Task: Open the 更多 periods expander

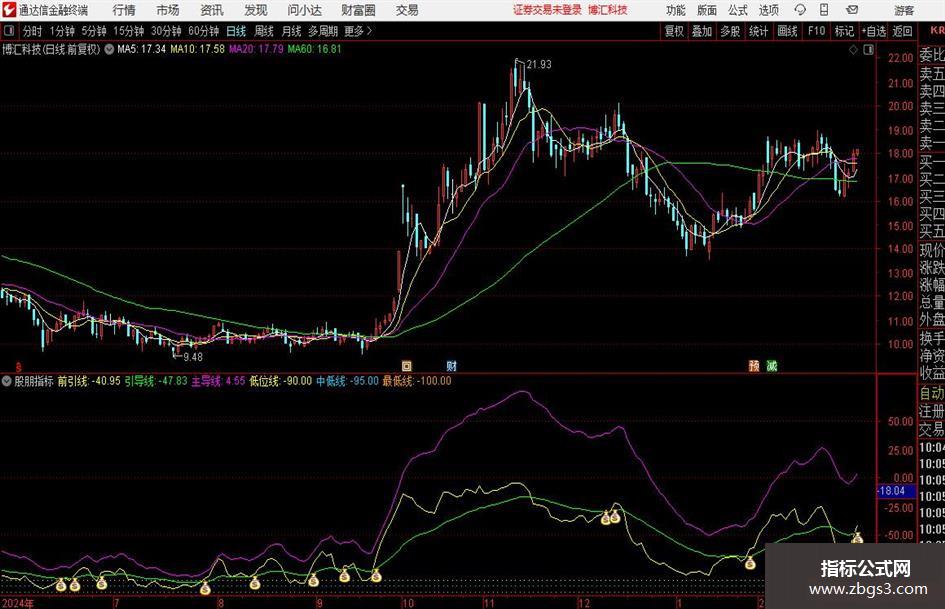Action: click(x=358, y=31)
